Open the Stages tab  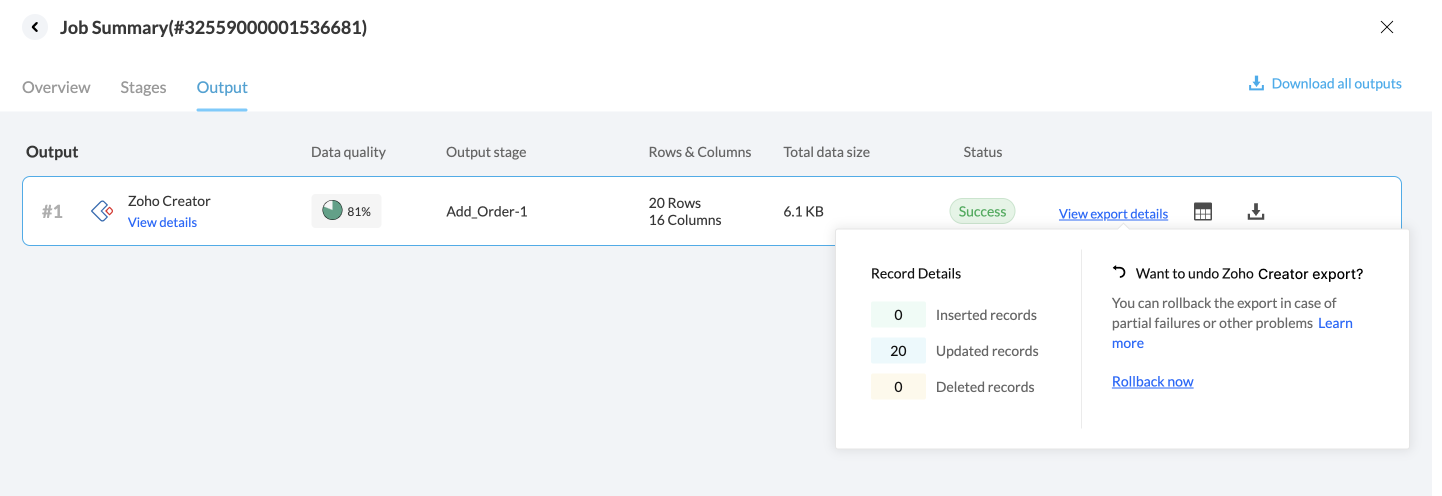coord(143,87)
